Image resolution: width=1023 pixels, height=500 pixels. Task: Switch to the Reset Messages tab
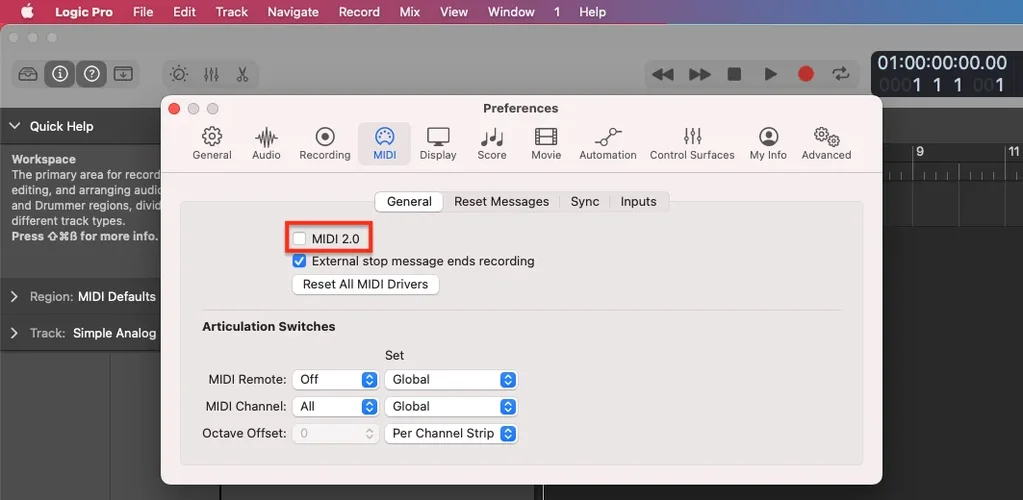click(501, 201)
